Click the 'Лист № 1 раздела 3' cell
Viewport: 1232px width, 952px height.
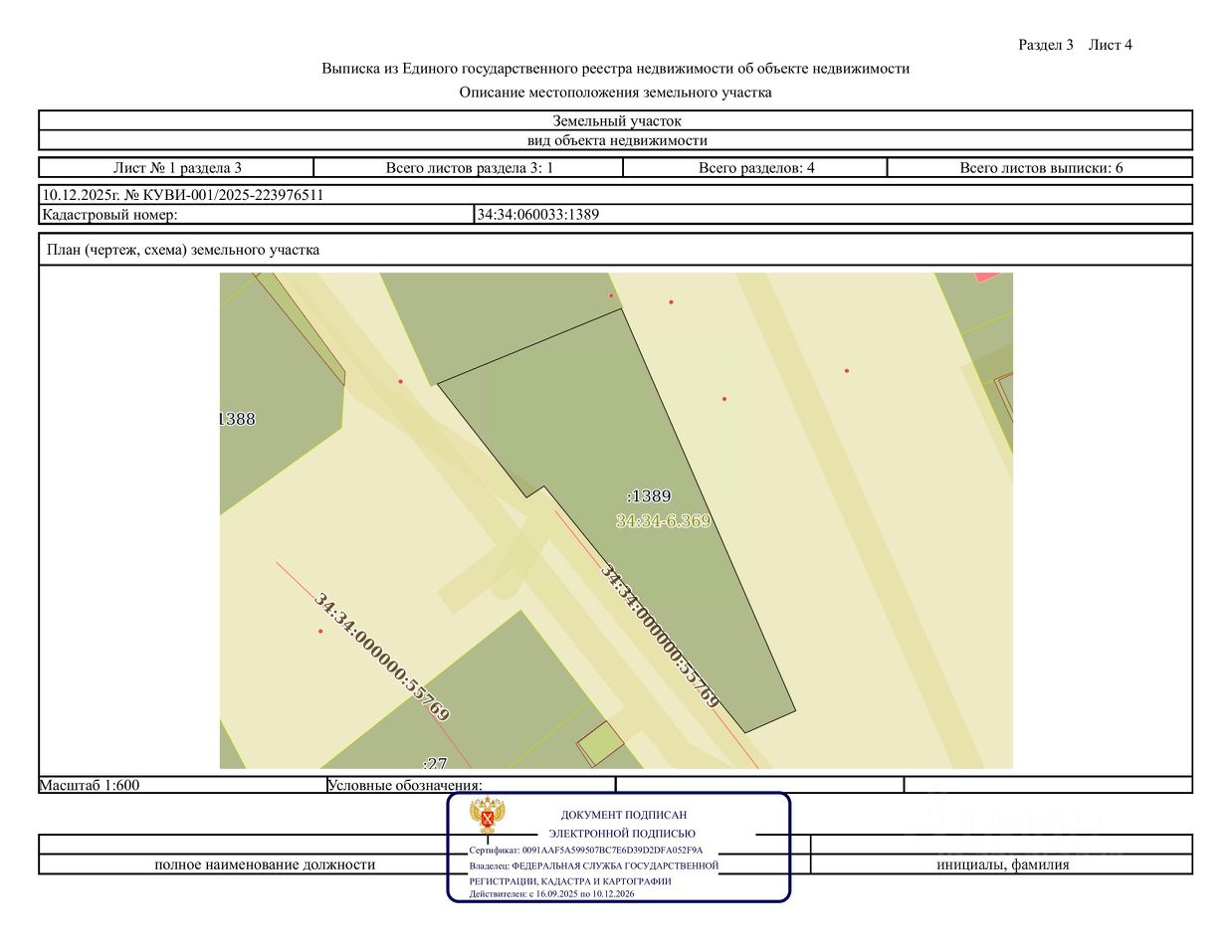(177, 168)
